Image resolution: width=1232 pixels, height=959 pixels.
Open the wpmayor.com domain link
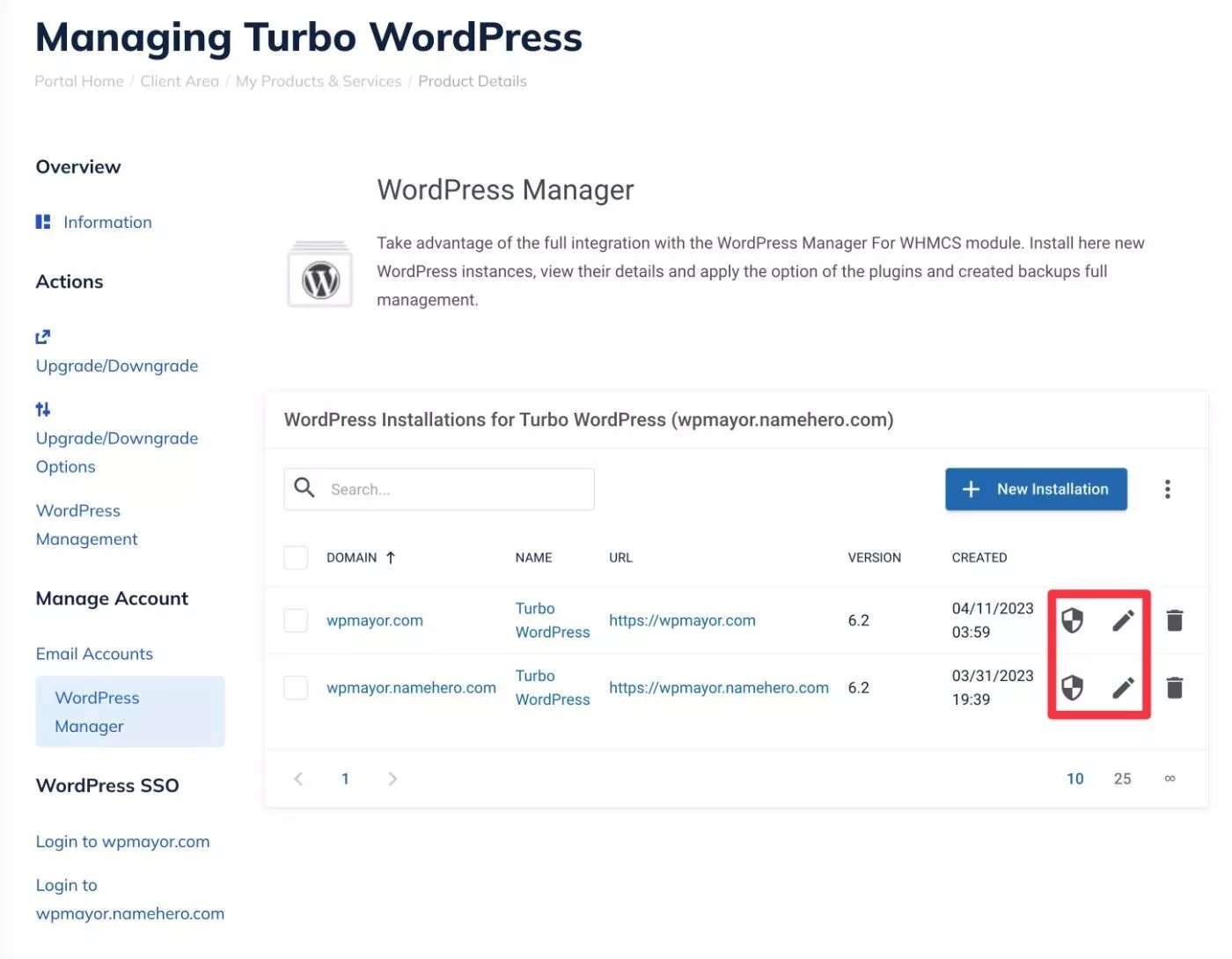coord(375,620)
